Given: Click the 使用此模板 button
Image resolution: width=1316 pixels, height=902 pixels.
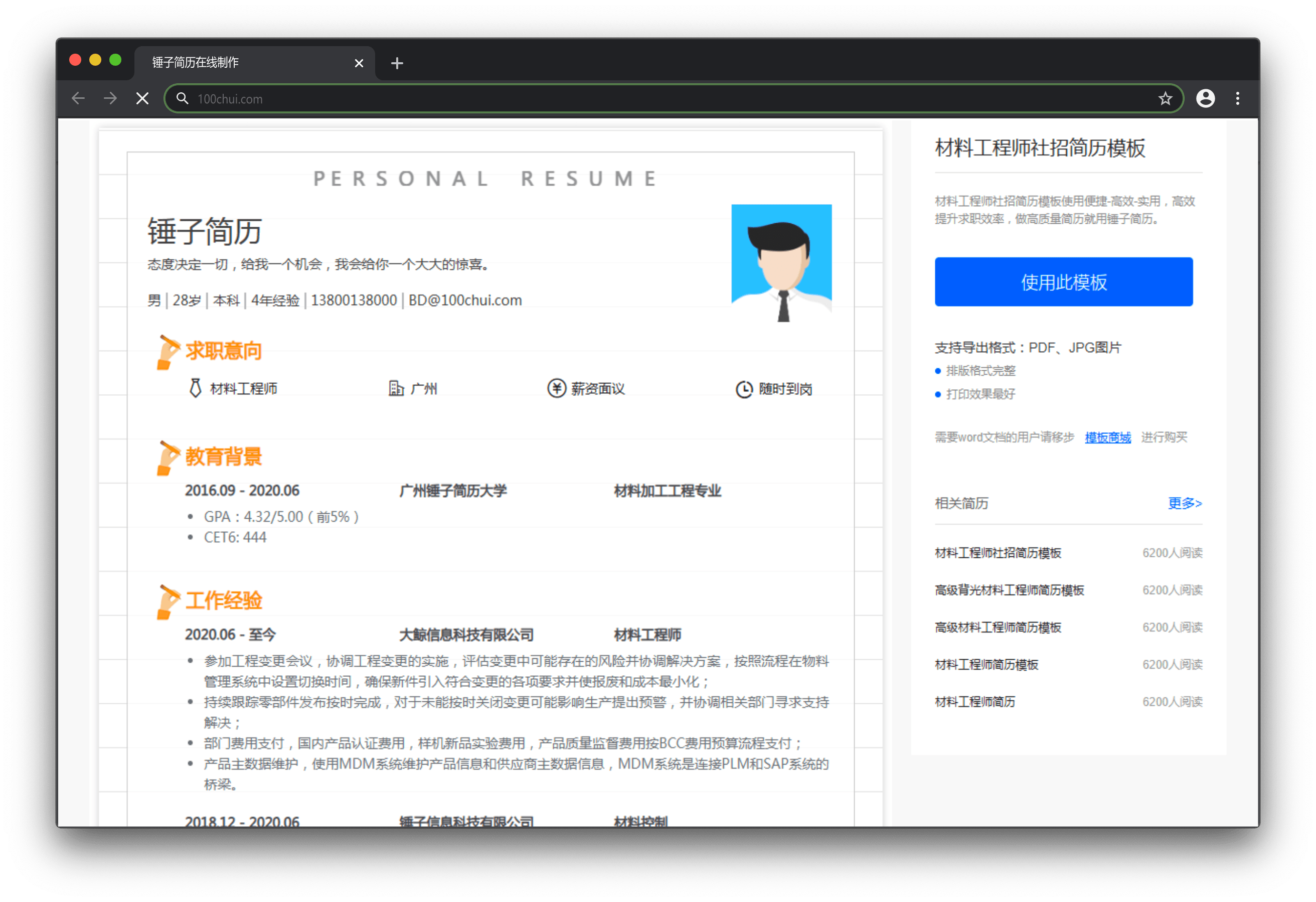Looking at the screenshot, I should click(1063, 281).
